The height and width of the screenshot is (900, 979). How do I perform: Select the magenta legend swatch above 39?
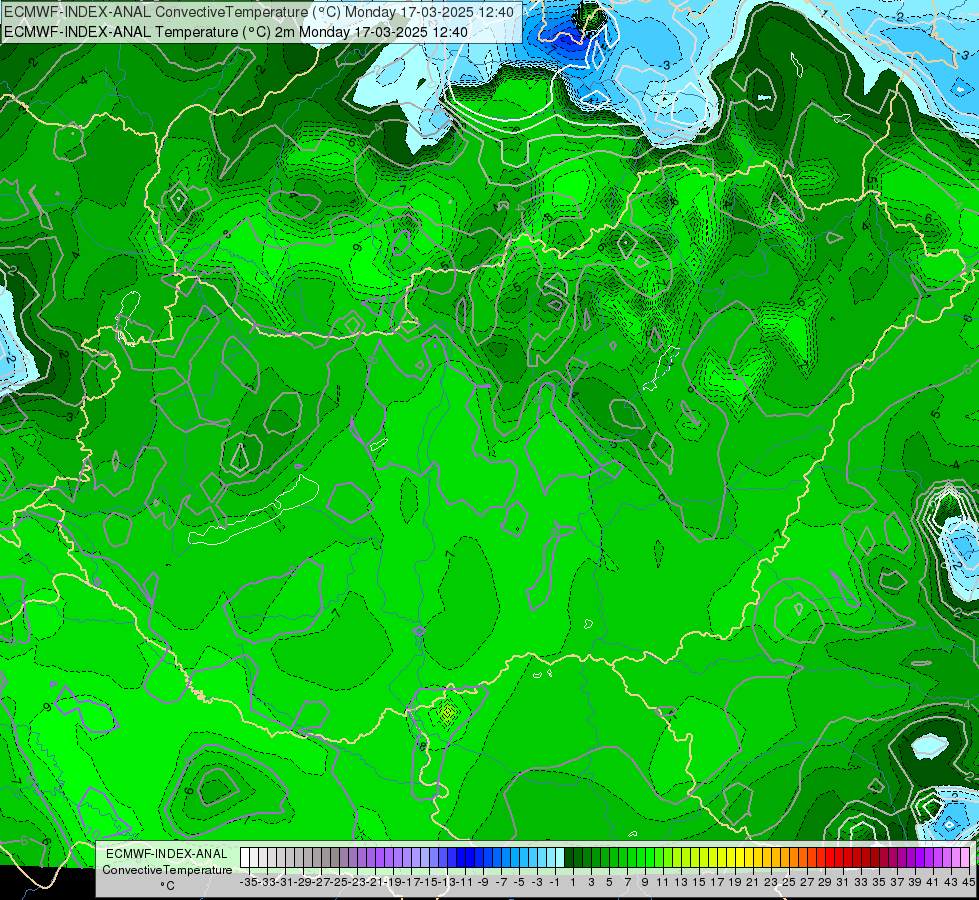coord(911,858)
